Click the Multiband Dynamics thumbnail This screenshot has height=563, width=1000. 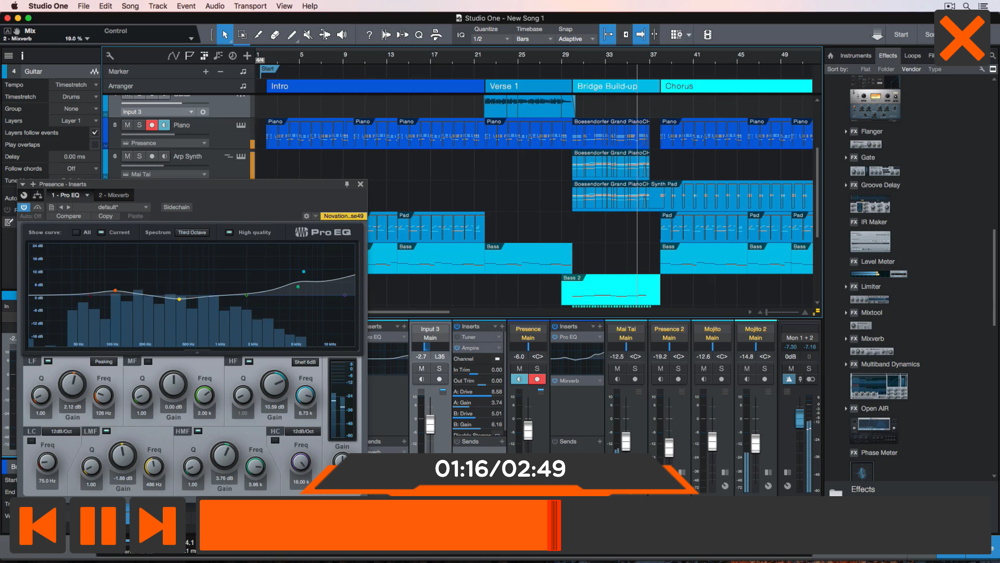(x=878, y=386)
